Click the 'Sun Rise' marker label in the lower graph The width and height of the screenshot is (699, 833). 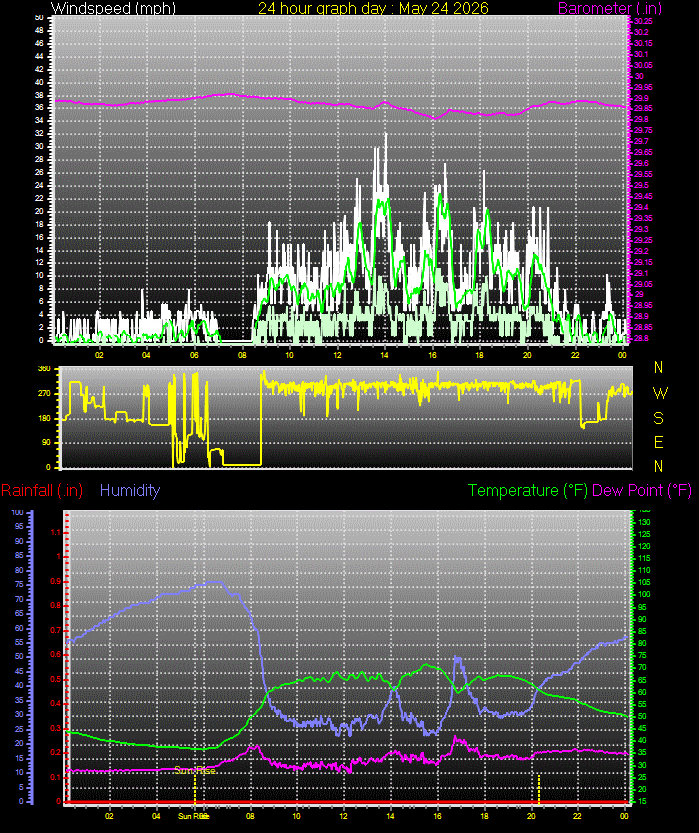195,770
